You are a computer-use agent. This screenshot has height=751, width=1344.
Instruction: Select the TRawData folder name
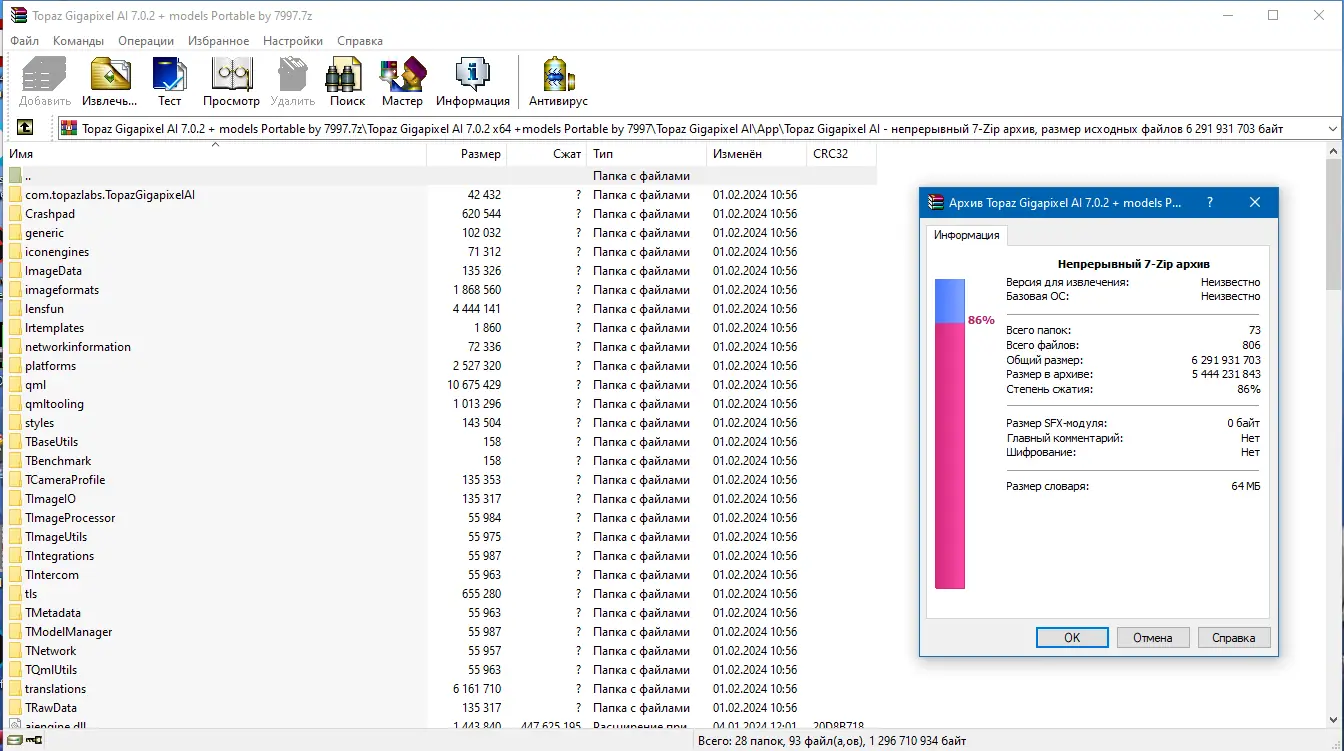pos(51,708)
